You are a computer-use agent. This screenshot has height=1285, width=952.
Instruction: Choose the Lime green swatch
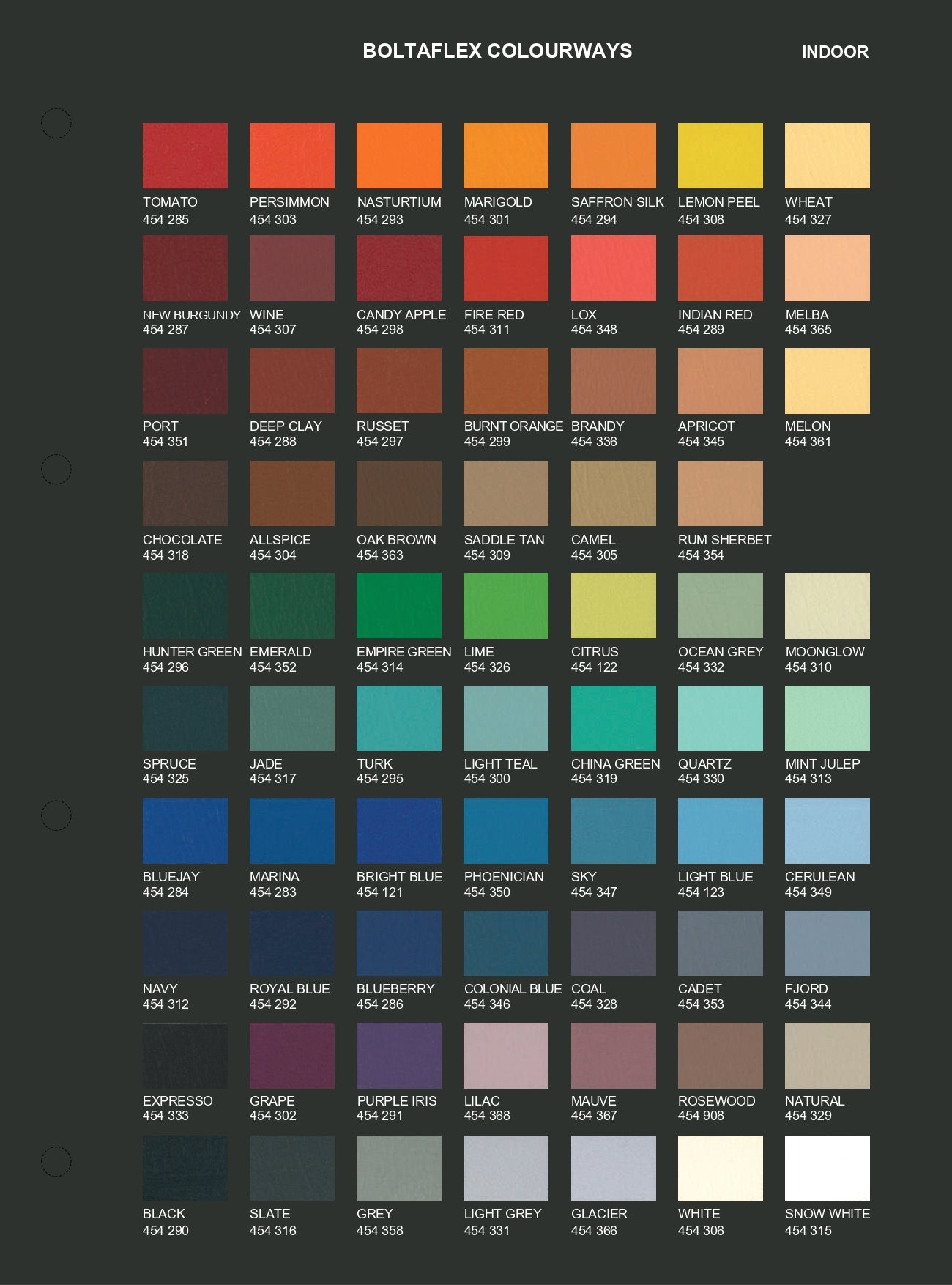click(506, 606)
